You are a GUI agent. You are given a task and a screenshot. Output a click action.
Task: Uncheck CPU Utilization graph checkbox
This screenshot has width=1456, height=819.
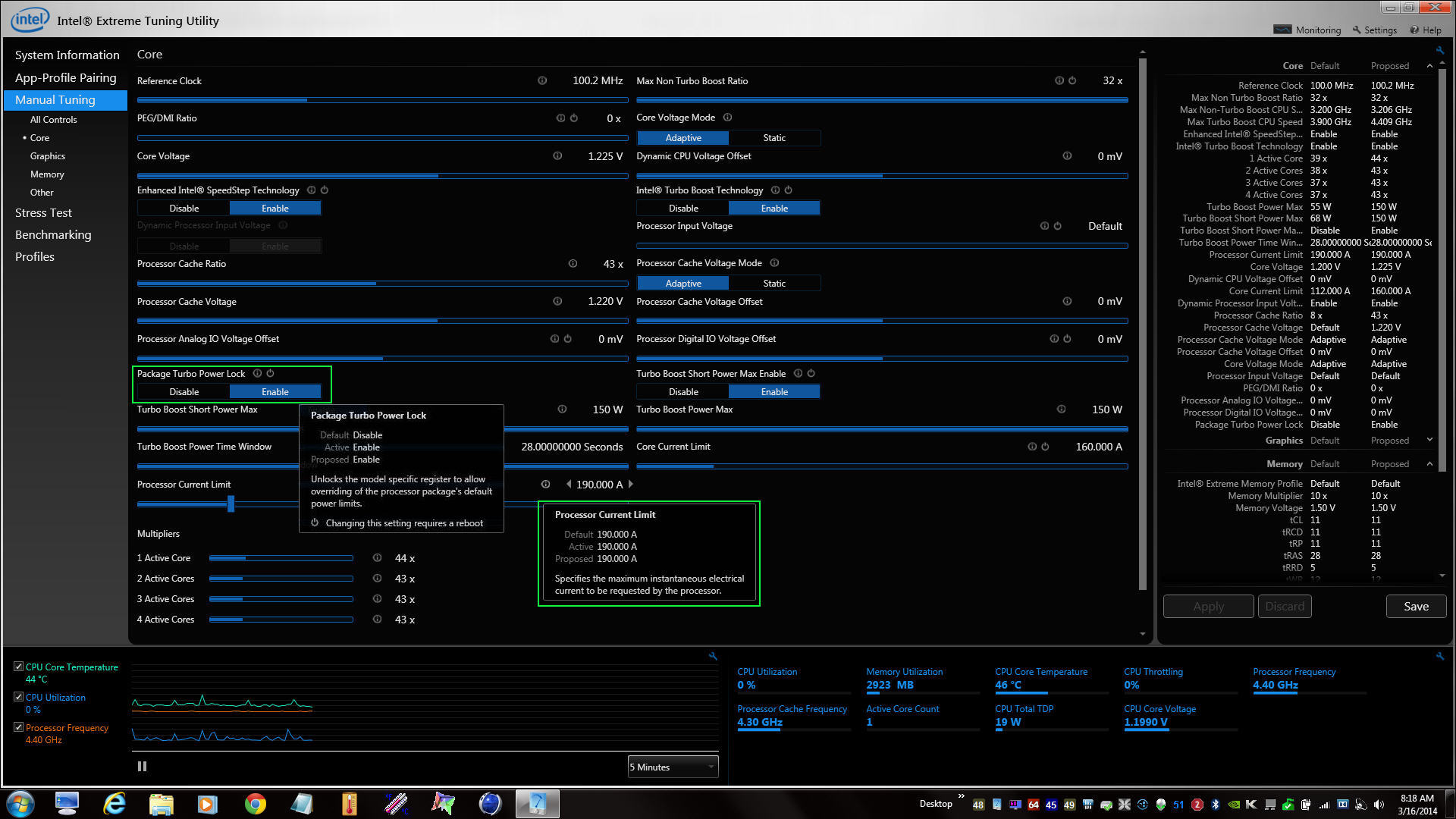(x=19, y=697)
